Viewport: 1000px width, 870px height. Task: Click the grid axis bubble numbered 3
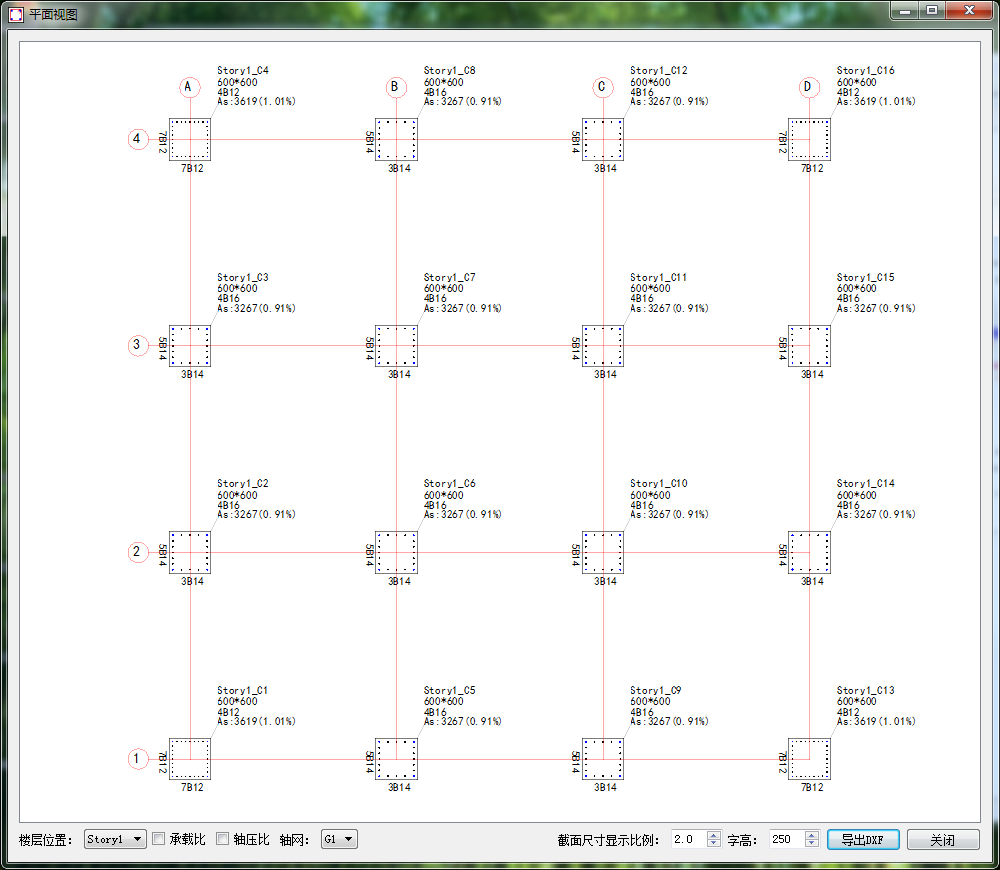click(137, 346)
